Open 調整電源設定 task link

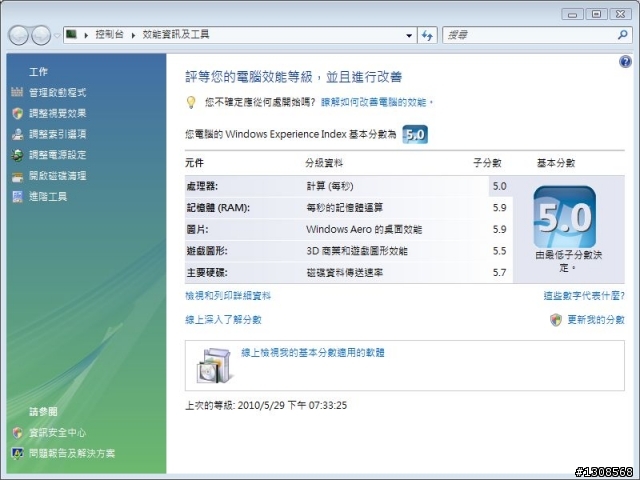click(x=58, y=155)
